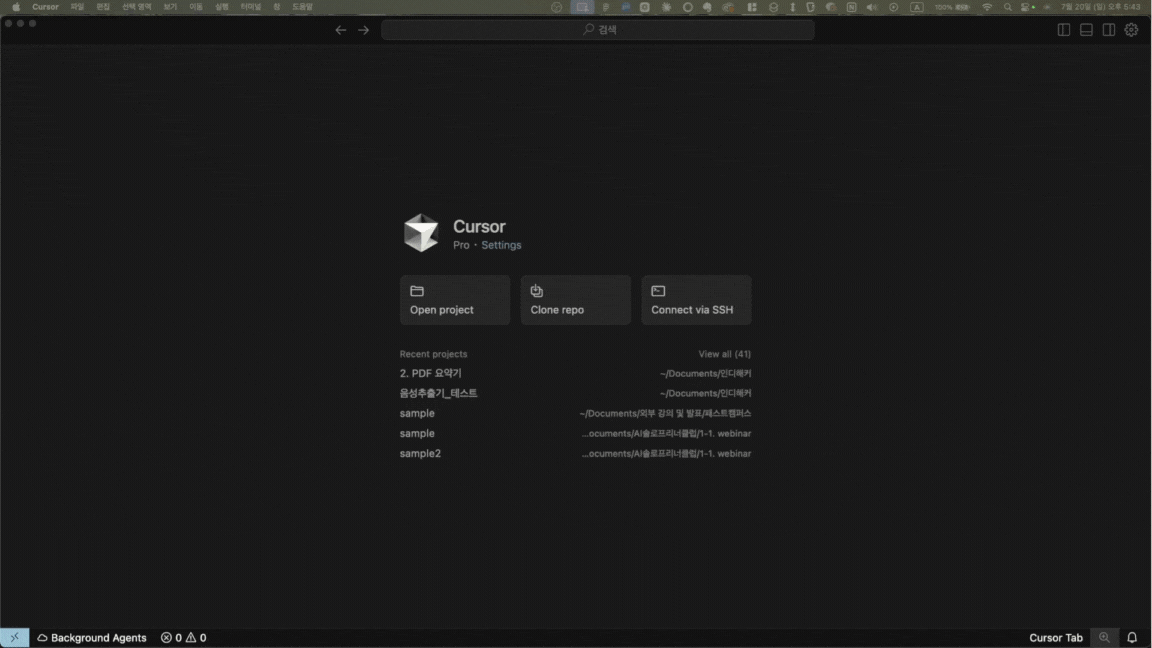
Task: Click the input source A icon
Action: [917, 7]
